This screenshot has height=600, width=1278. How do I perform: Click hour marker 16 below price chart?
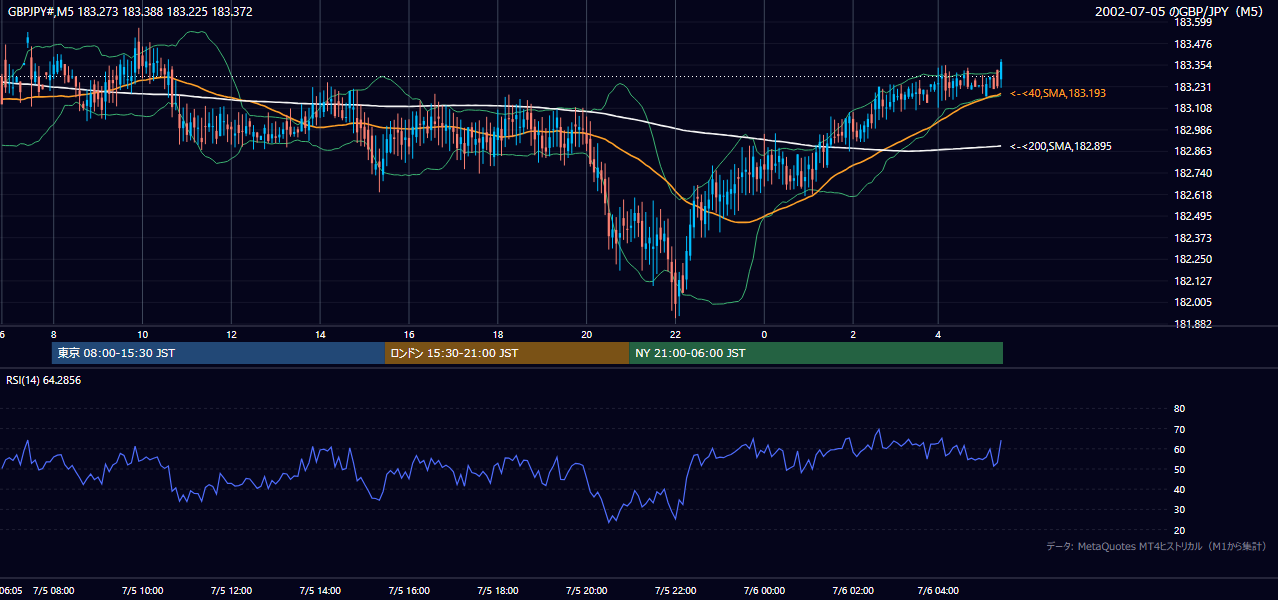pyautogui.click(x=409, y=334)
